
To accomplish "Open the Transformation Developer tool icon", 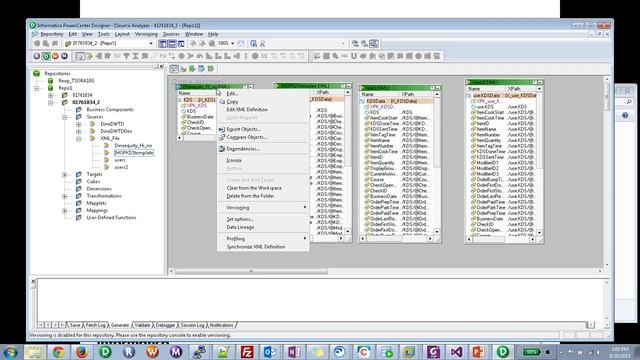I will point(192,69).
